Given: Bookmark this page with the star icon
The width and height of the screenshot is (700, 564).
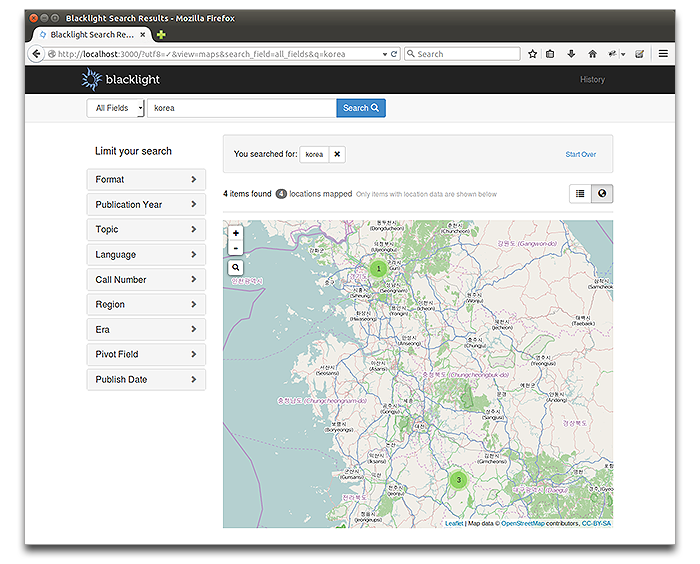Looking at the screenshot, I should [532, 54].
